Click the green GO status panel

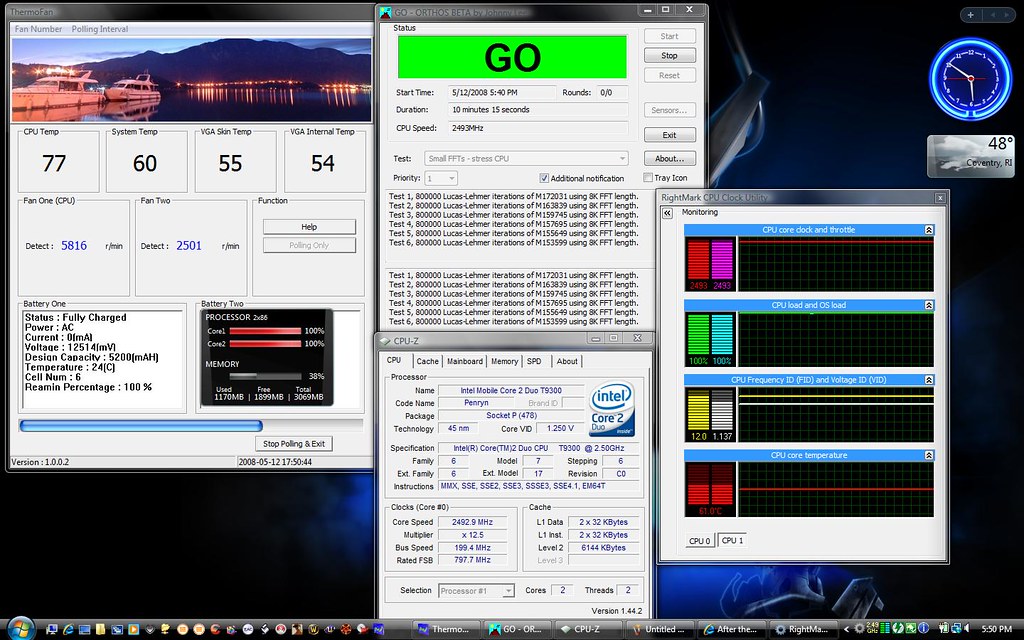[x=512, y=57]
